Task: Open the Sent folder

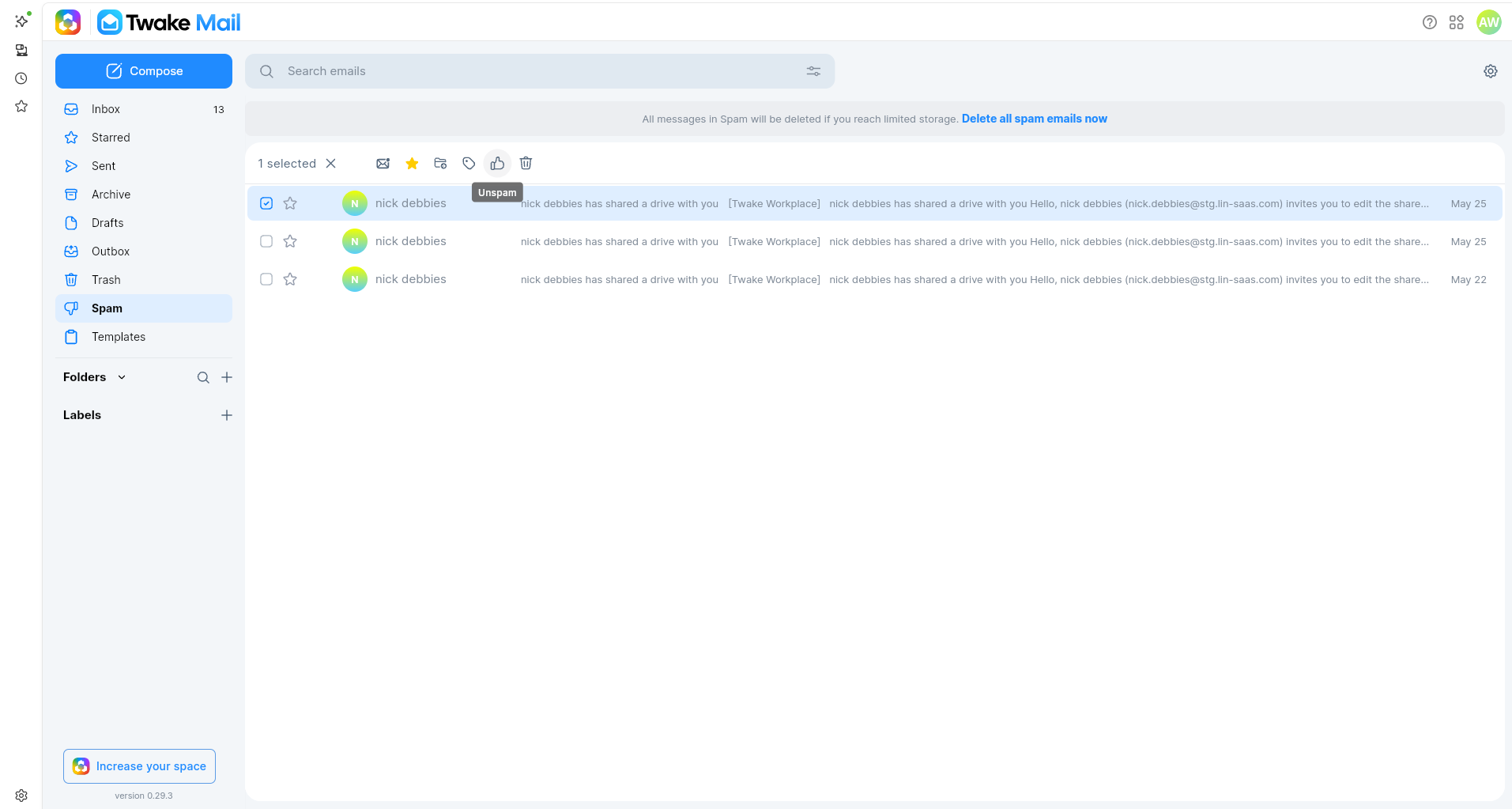Action: 144,166
